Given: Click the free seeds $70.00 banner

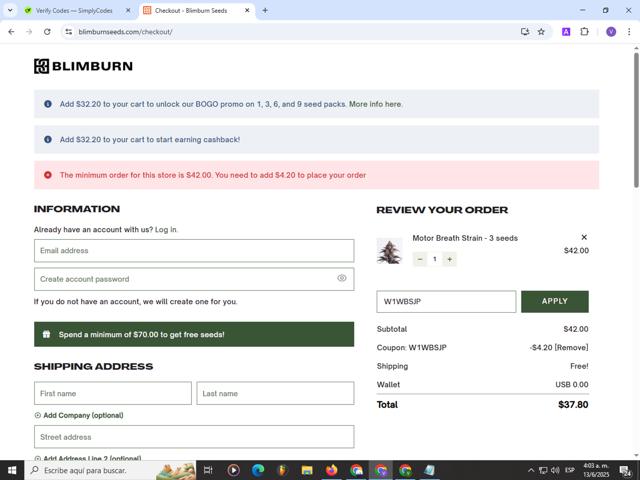Looking at the screenshot, I should tap(194, 334).
